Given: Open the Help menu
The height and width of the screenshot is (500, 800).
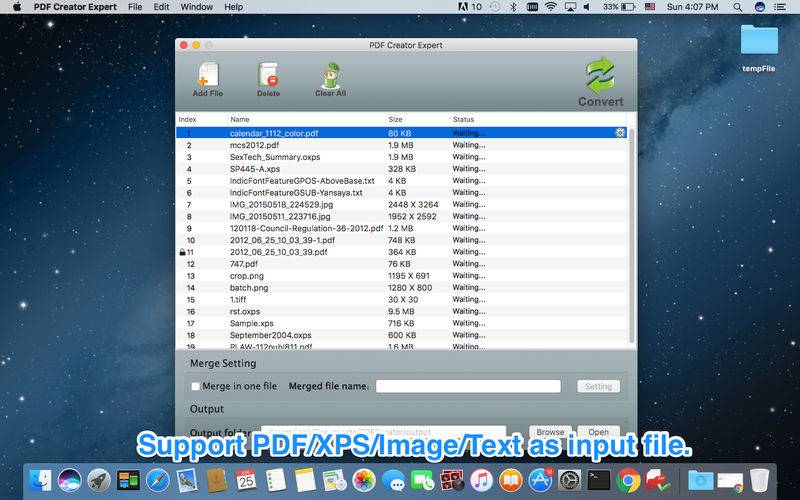Looking at the screenshot, I should coord(234,7).
